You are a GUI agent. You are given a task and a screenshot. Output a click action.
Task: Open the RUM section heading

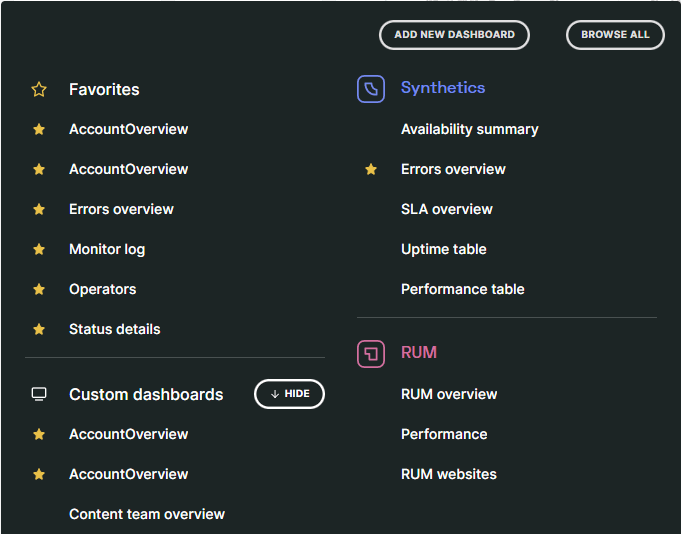[418, 353]
